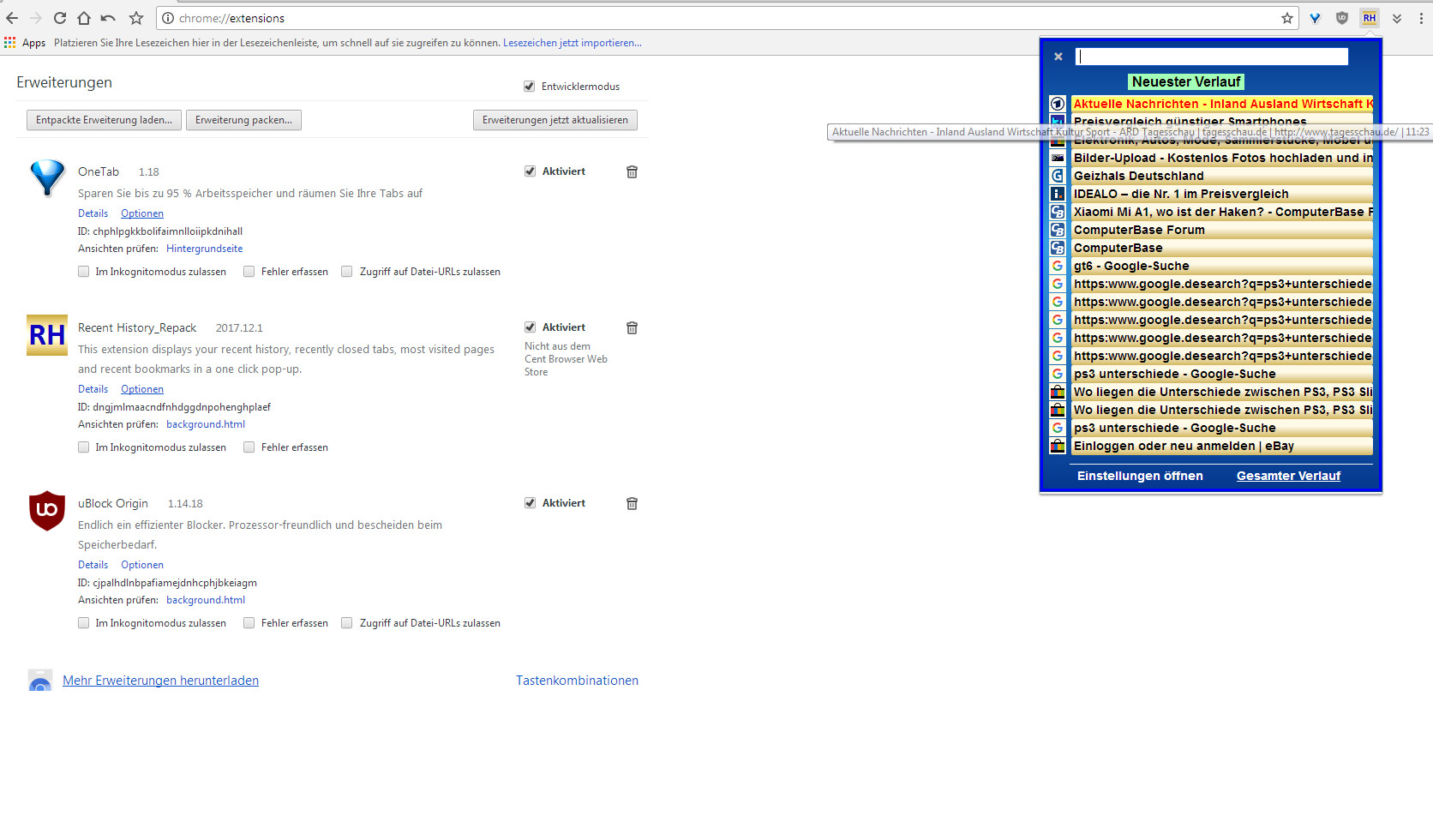1433x840 pixels.
Task: Expand hidden extensions with double chevron
Action: coord(1397,18)
